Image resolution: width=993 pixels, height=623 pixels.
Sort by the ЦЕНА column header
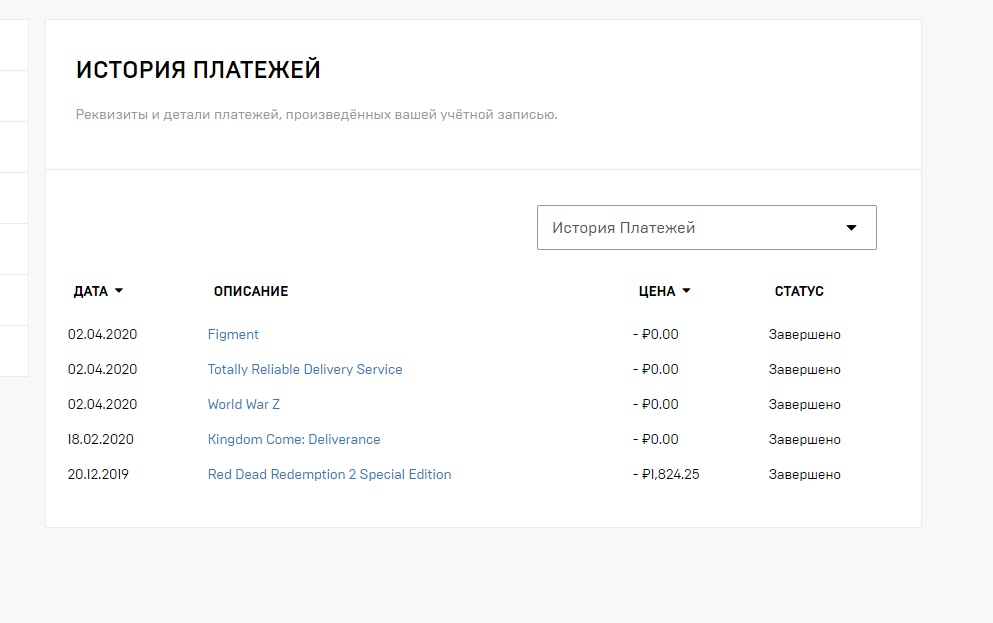point(657,292)
